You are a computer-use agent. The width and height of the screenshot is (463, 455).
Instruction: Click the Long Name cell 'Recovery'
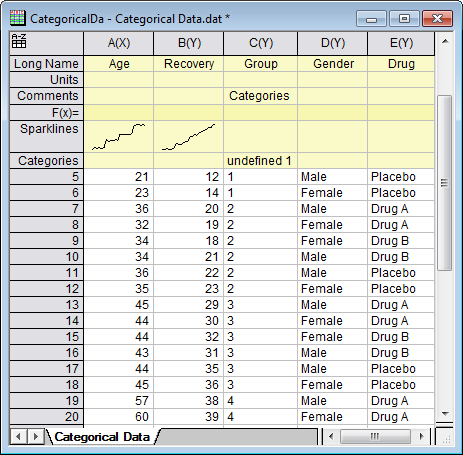pyautogui.click(x=189, y=64)
